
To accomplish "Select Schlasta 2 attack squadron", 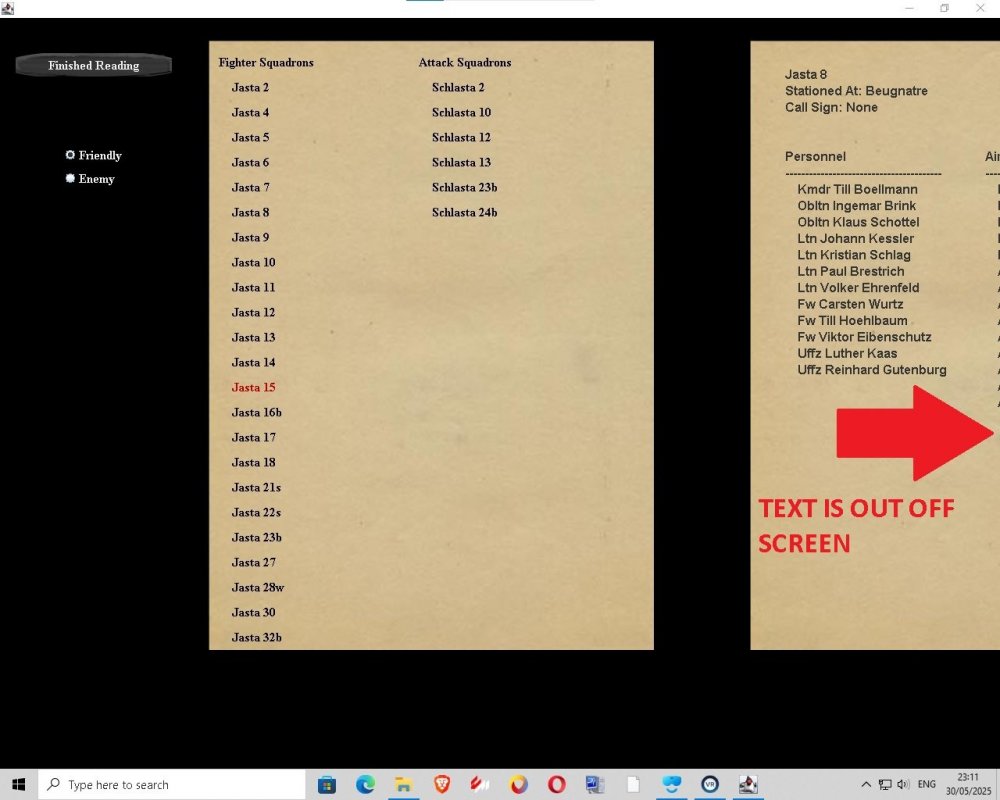I will [458, 87].
